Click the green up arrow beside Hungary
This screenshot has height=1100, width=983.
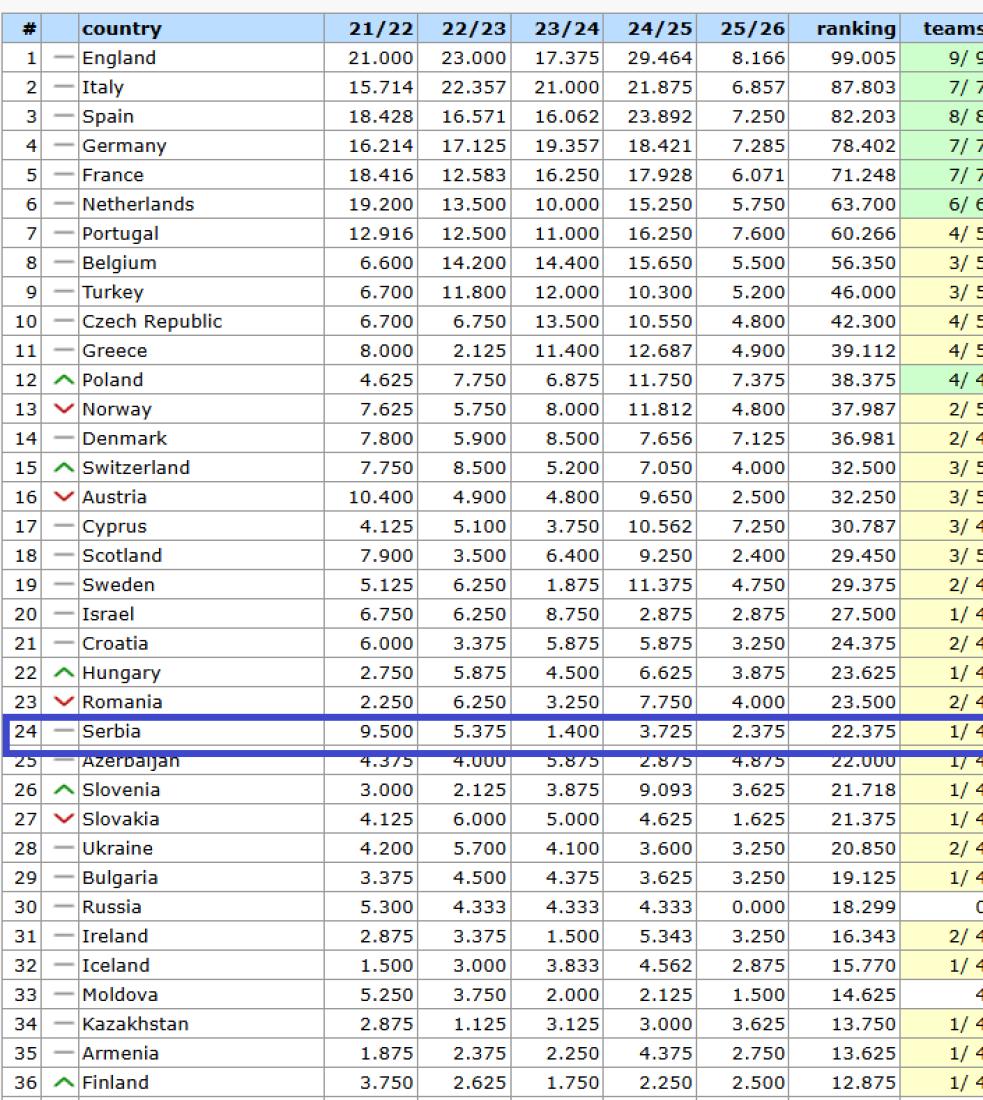63,673
